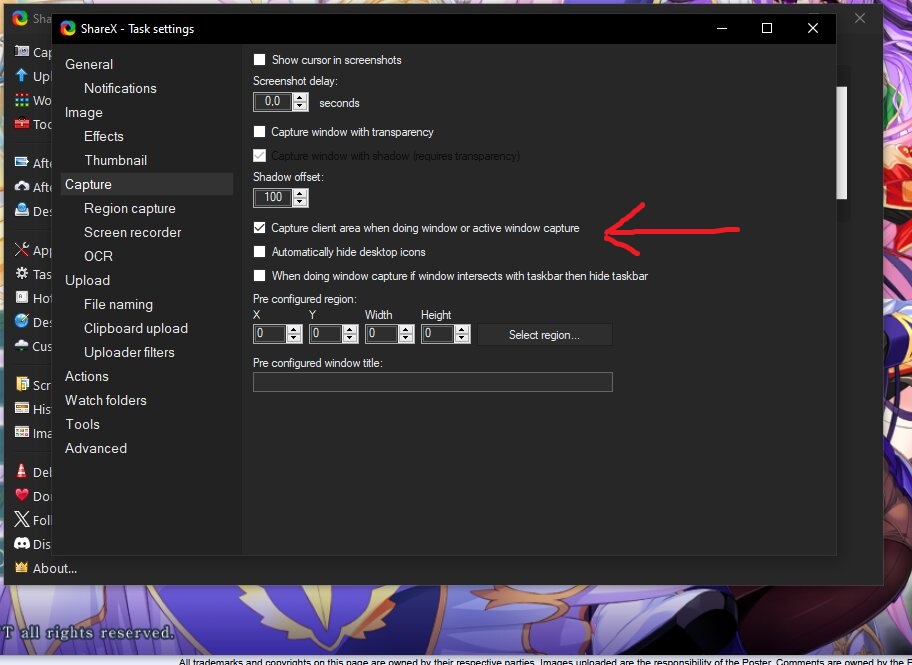The height and width of the screenshot is (665, 912).
Task: Open Destination settings globe icon
Action: [x=22, y=321]
